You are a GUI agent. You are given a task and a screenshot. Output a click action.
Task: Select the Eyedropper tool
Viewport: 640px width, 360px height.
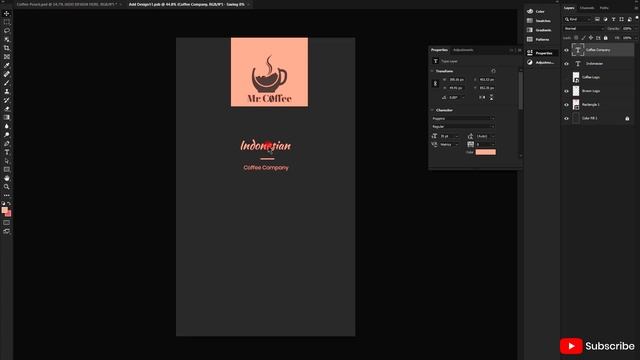[x=7, y=65]
